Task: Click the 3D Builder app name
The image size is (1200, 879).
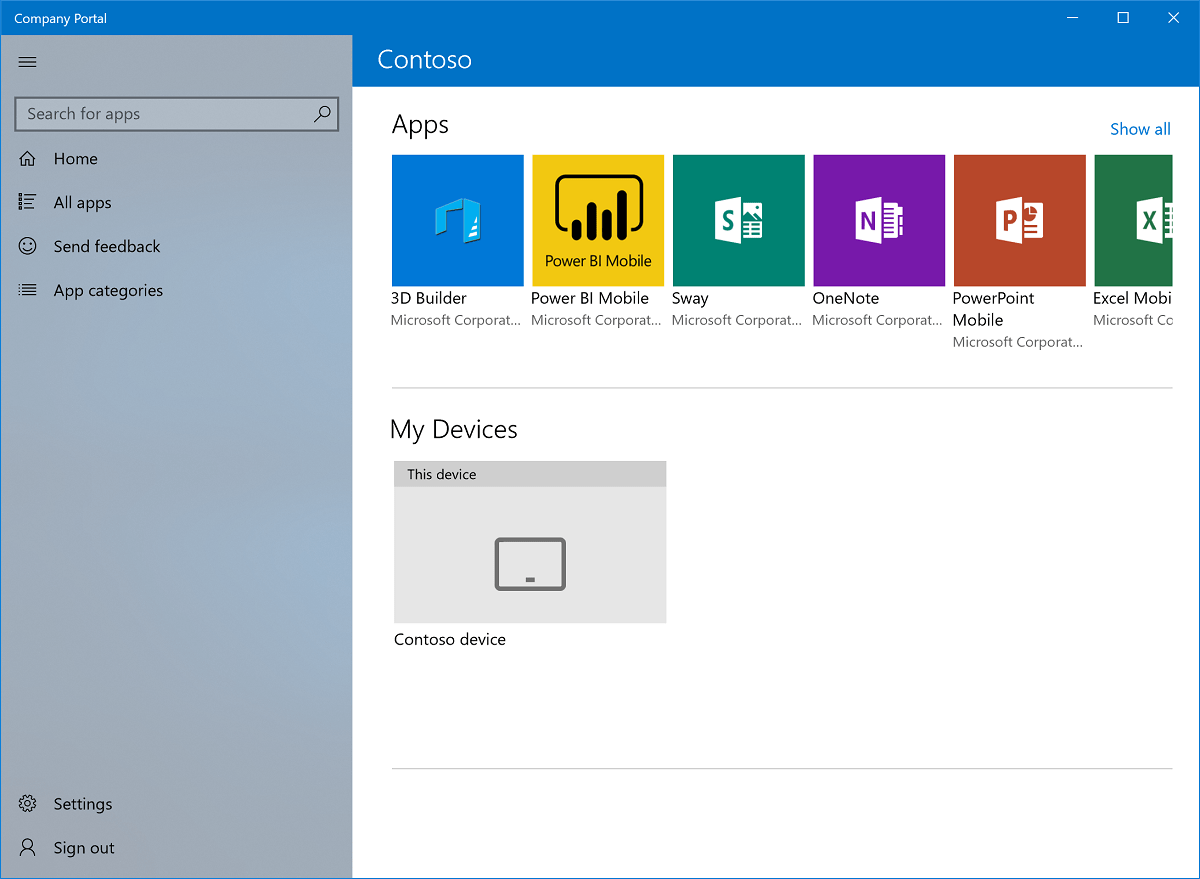Action: pyautogui.click(x=429, y=298)
